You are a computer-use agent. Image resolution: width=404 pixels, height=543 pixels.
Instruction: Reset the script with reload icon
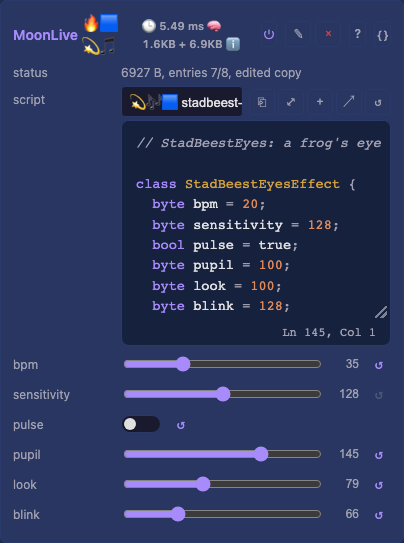click(x=378, y=102)
